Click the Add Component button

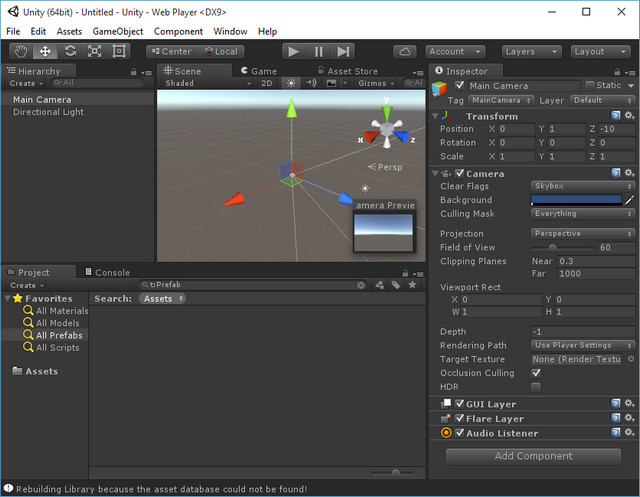[533, 456]
